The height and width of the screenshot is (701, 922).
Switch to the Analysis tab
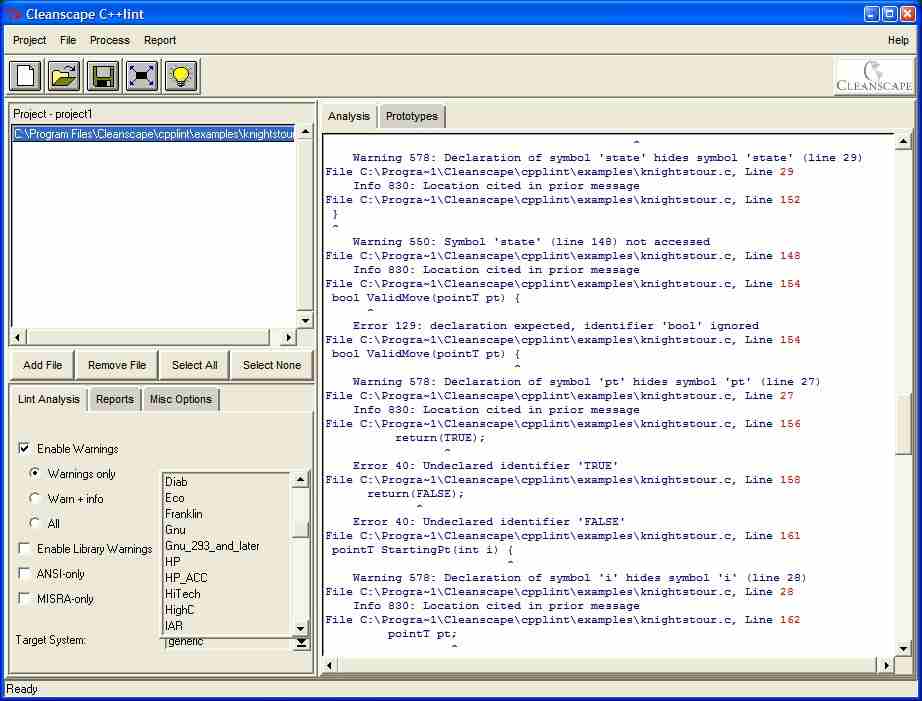tap(349, 116)
